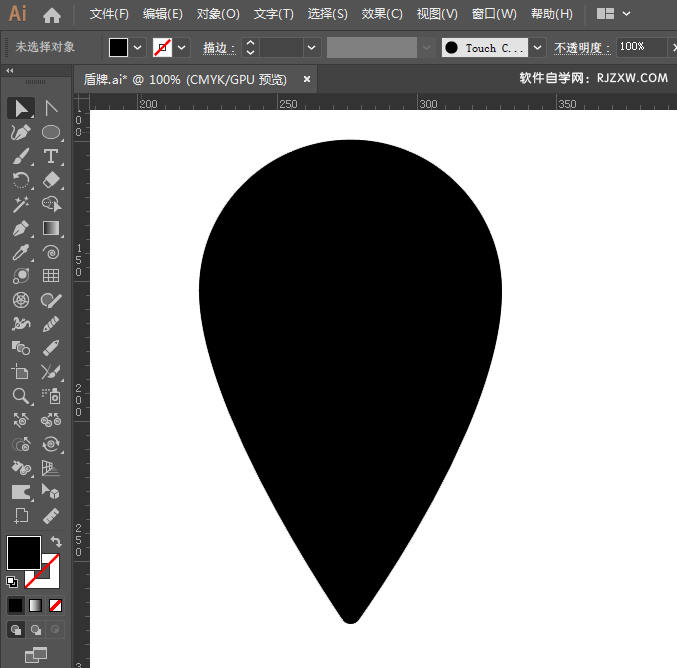This screenshot has height=668, width=677.
Task: Select the Gradient tool
Action: pyautogui.click(x=51, y=228)
